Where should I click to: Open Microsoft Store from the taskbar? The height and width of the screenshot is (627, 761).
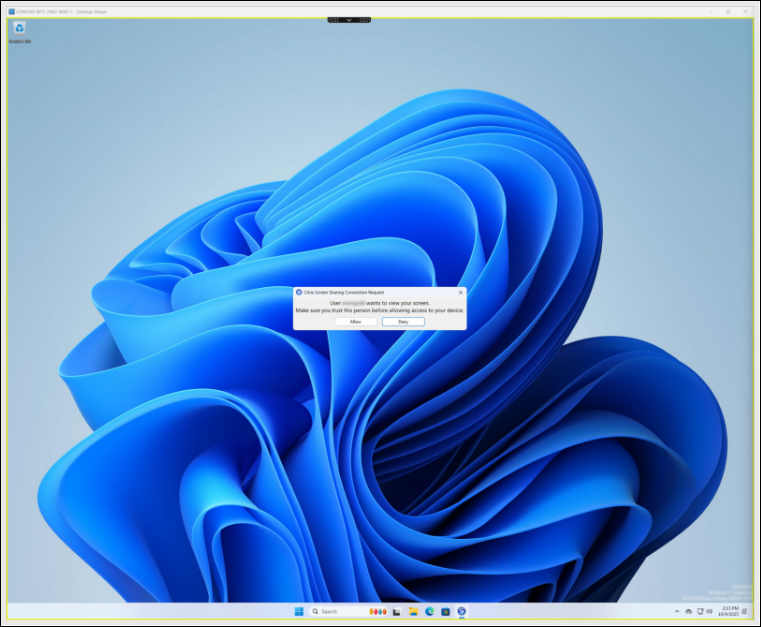pyautogui.click(x=445, y=611)
